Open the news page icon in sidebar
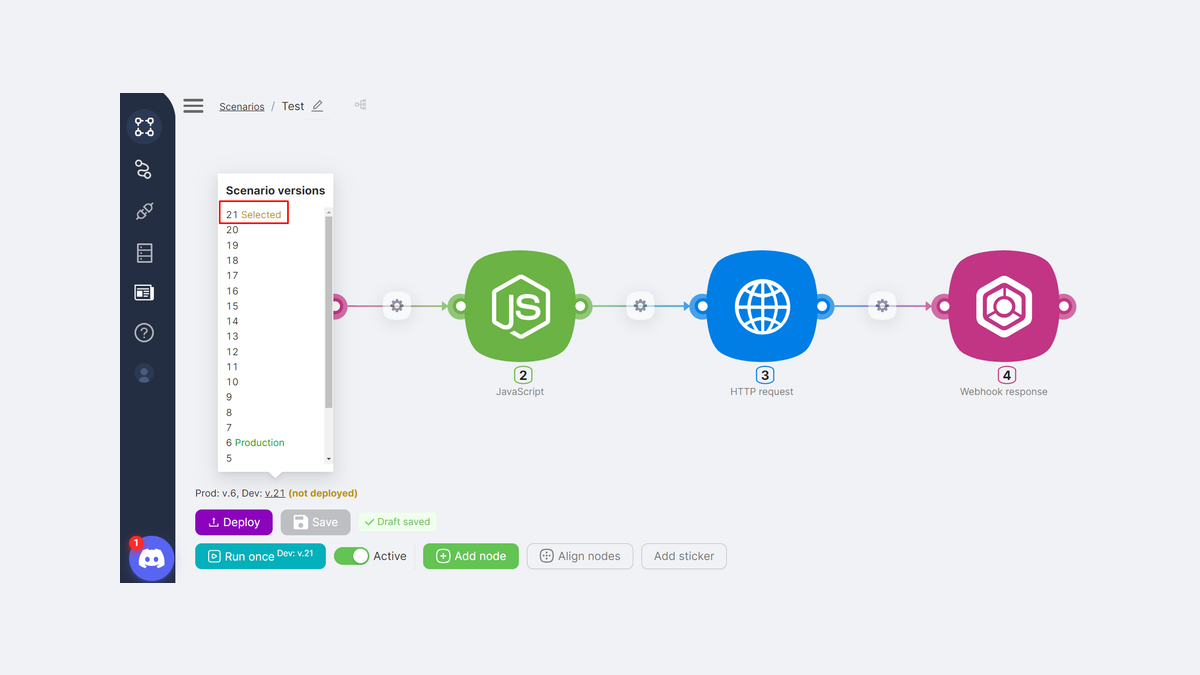This screenshot has width=1200, height=675. 144,292
